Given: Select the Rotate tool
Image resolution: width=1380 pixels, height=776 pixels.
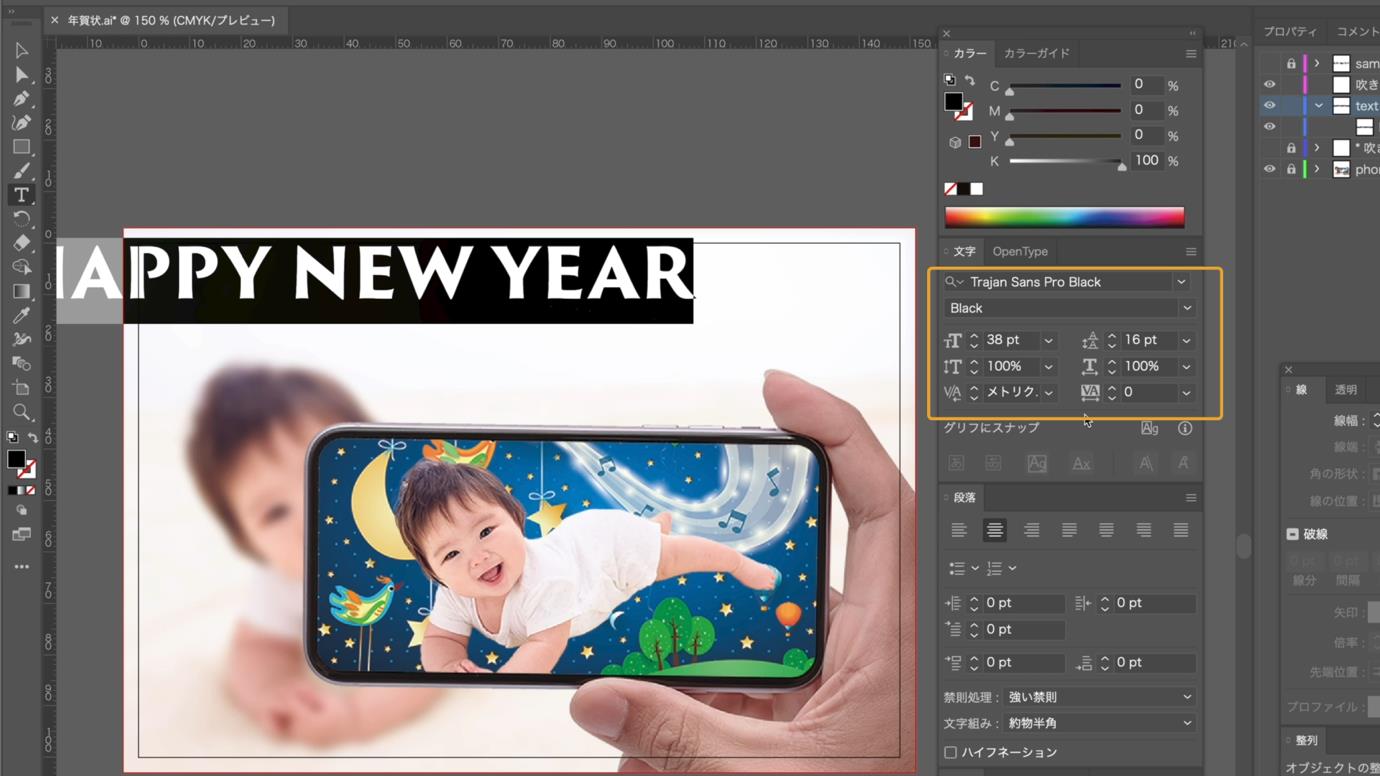Looking at the screenshot, I should pyautogui.click(x=21, y=219).
